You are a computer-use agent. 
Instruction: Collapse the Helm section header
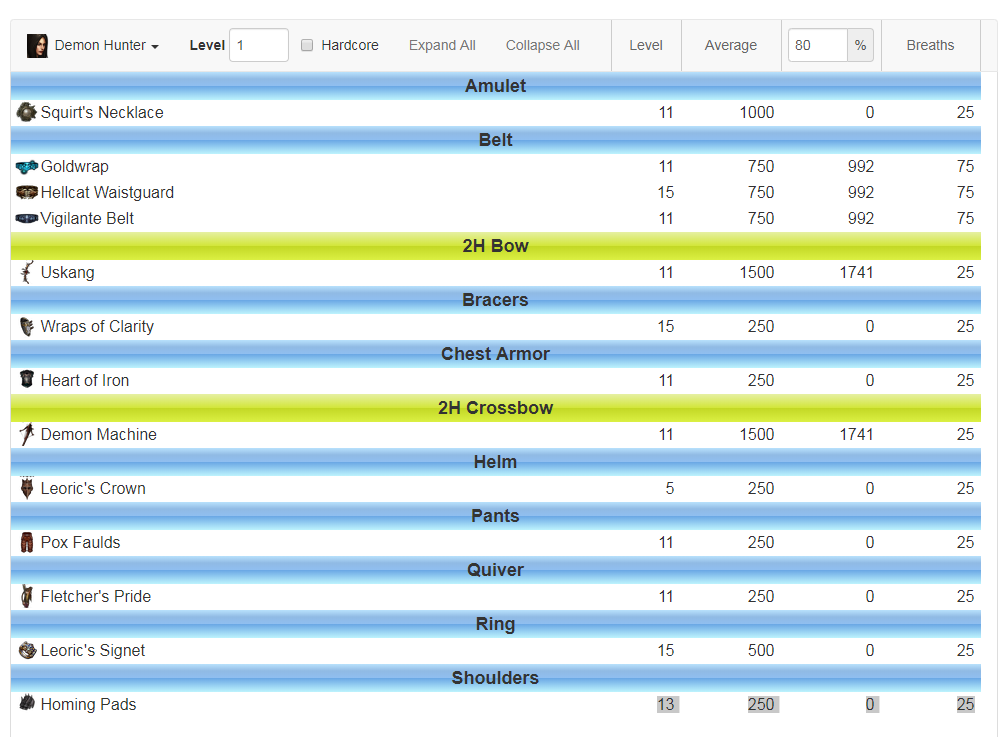click(x=496, y=462)
